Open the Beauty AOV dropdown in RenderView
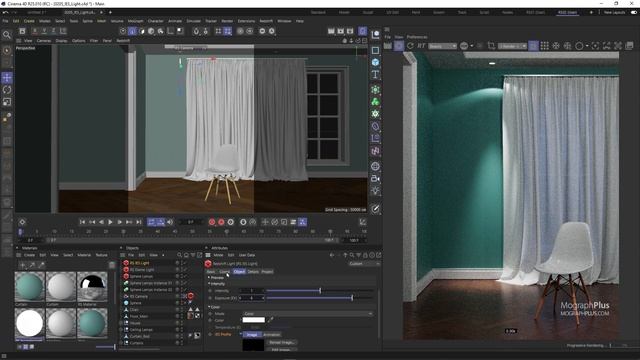Viewport: 640px width, 360px height. [x=442, y=46]
